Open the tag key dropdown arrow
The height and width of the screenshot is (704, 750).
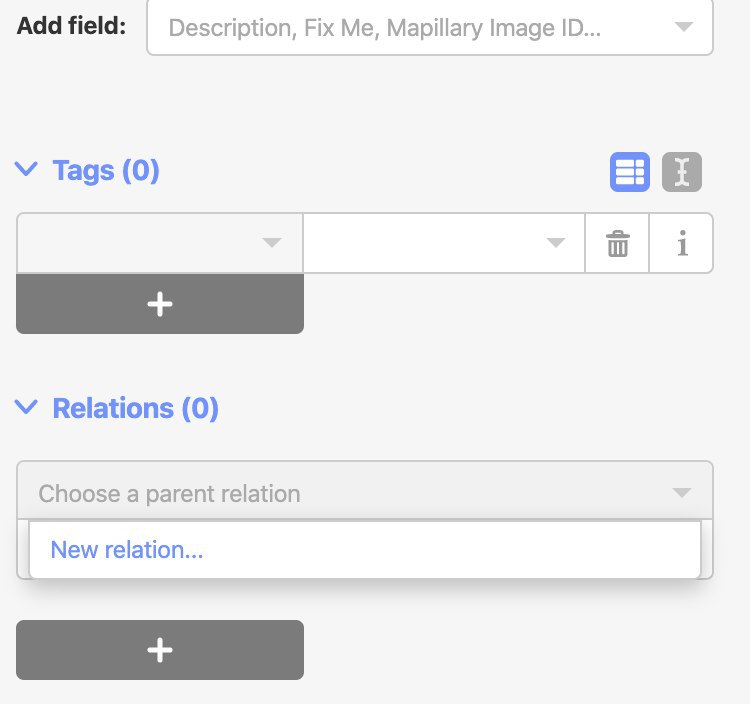pyautogui.click(x=272, y=242)
